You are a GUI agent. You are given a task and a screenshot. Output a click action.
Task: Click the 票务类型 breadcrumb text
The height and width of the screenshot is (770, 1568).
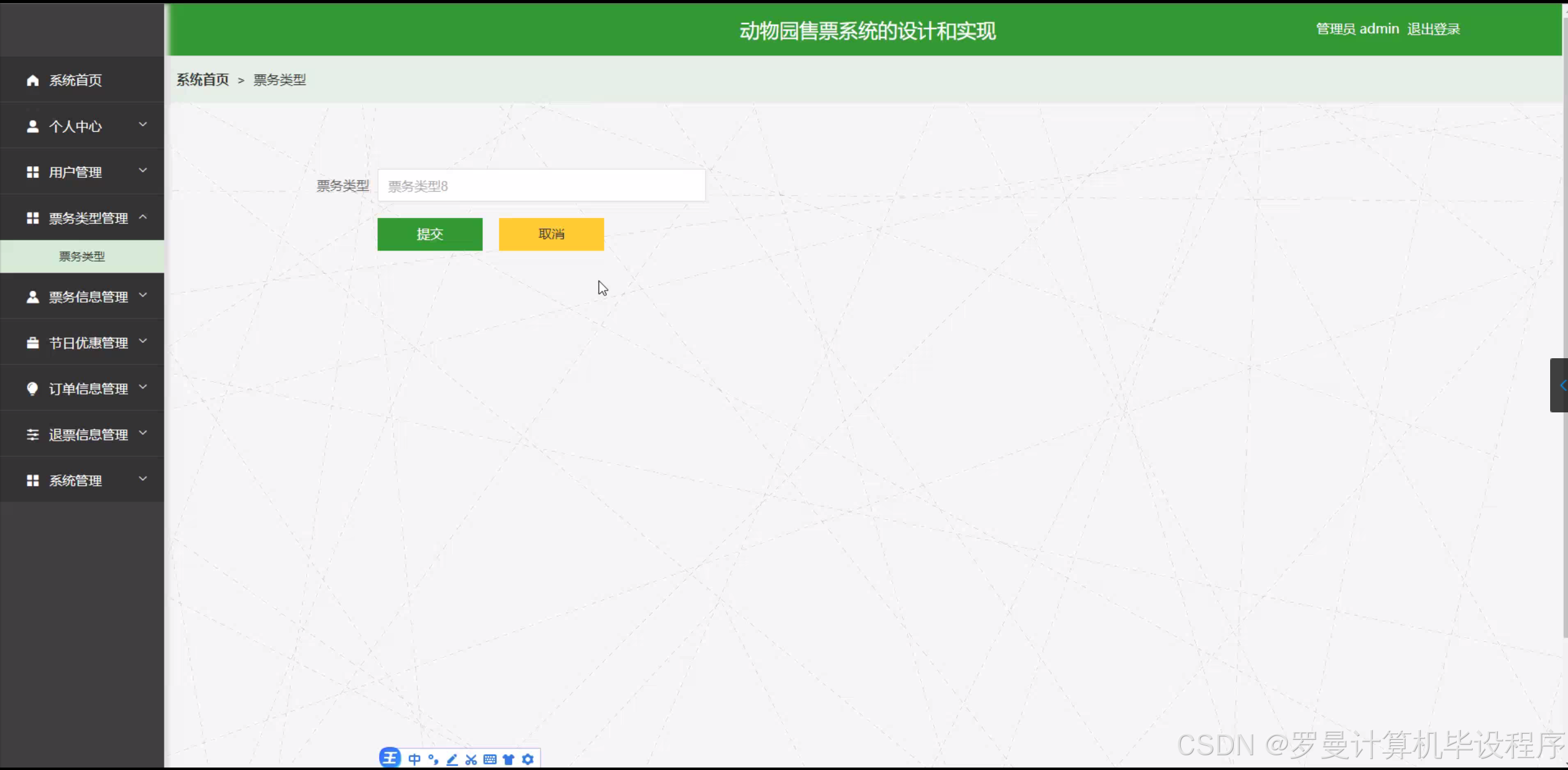point(279,80)
